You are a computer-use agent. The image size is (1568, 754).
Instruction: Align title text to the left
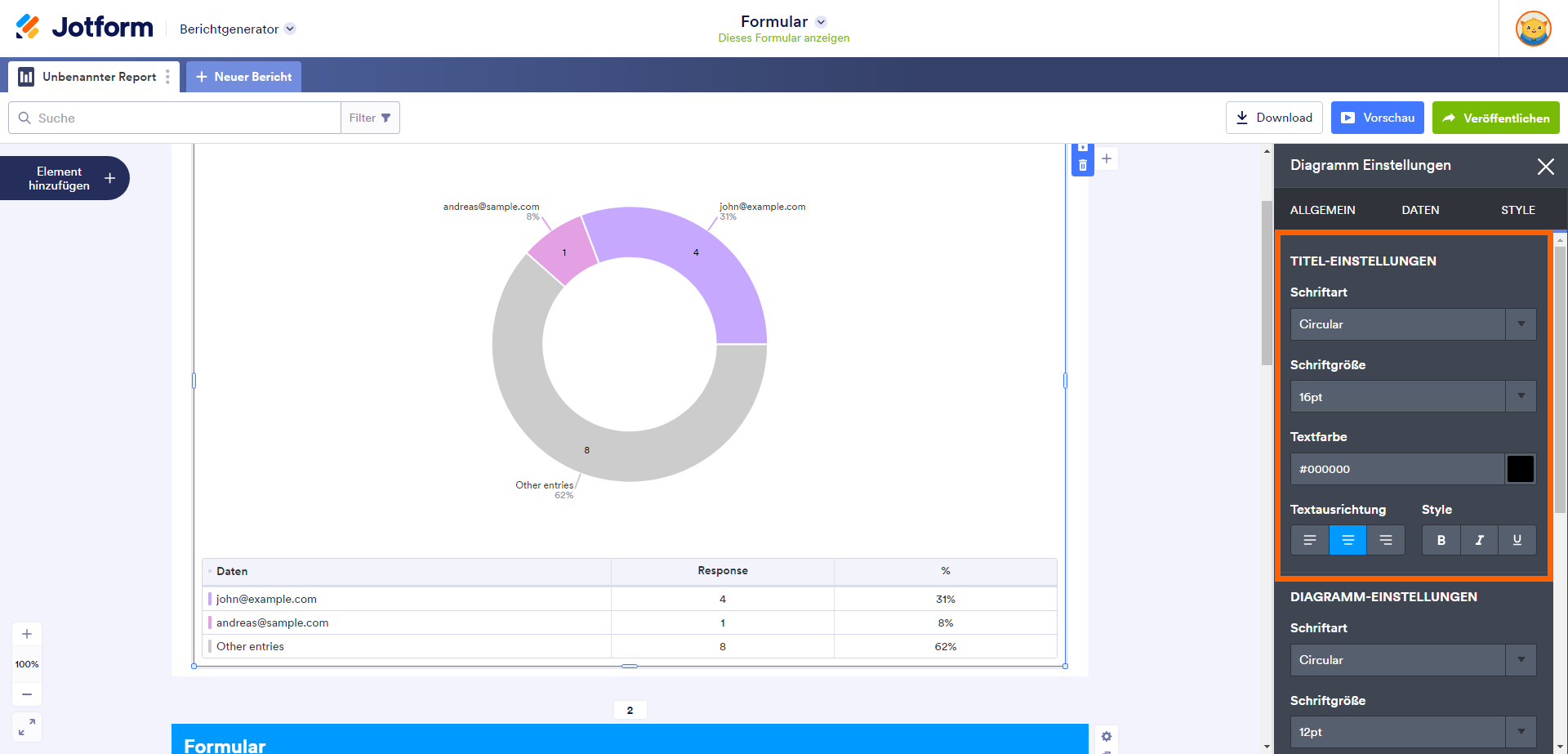1309,540
